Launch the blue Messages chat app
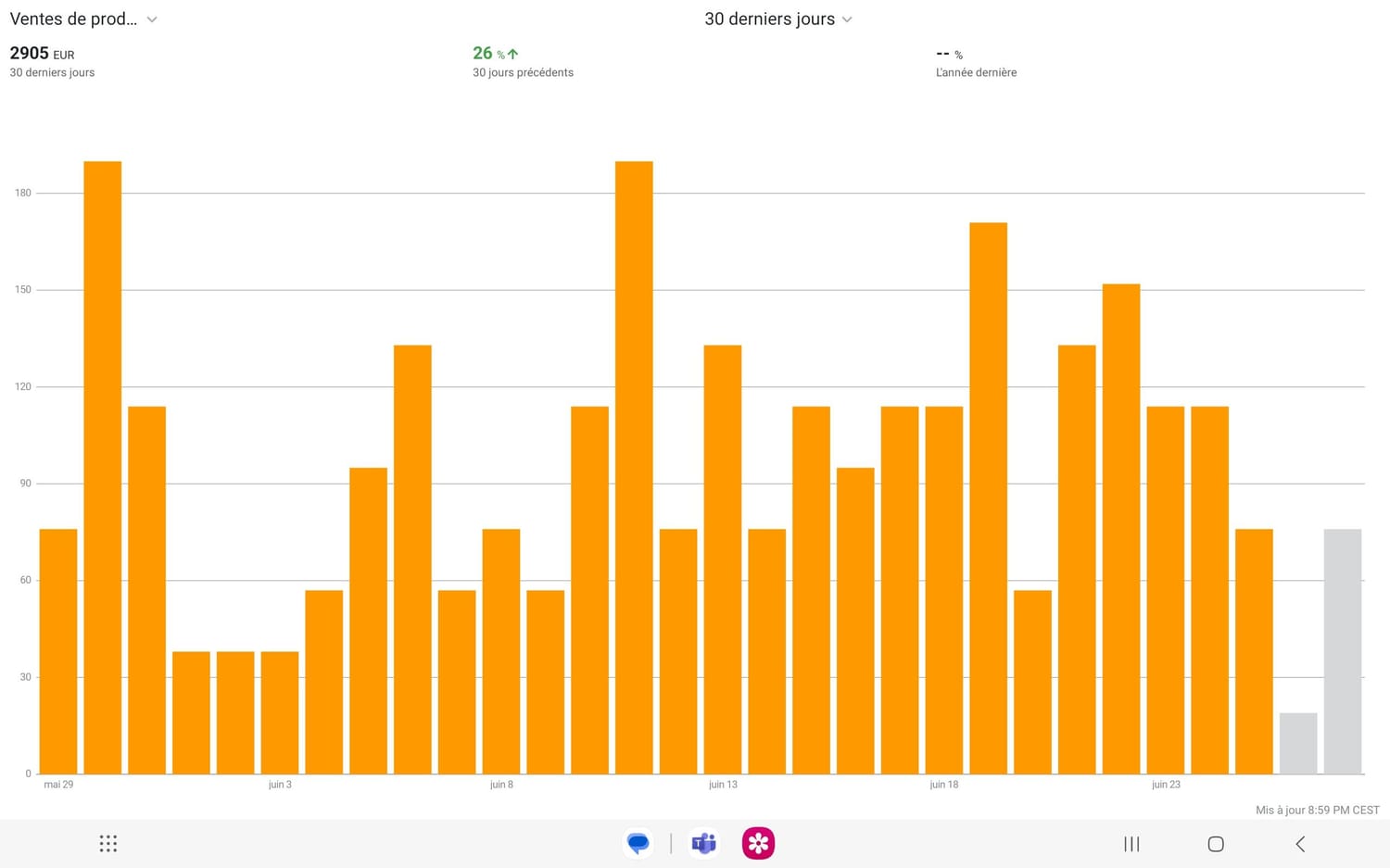The image size is (1390, 868). pyautogui.click(x=638, y=844)
